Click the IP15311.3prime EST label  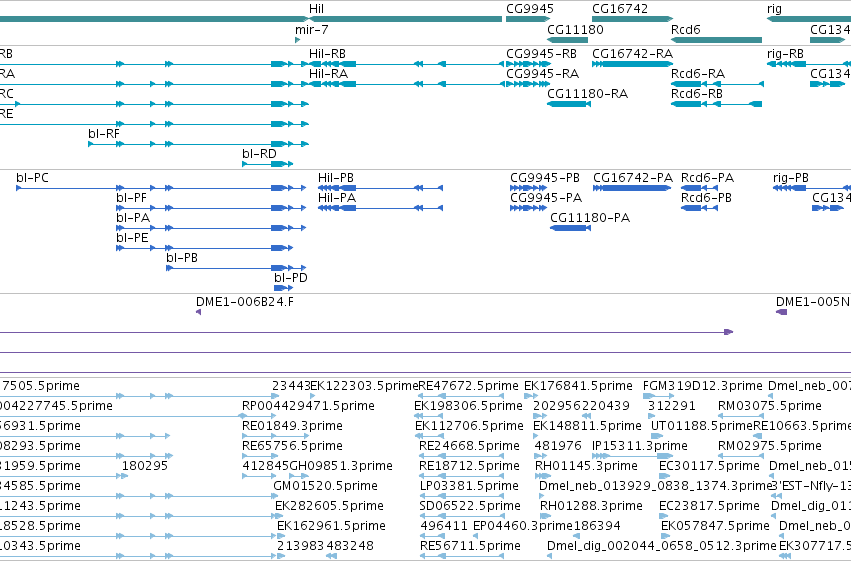640,446
